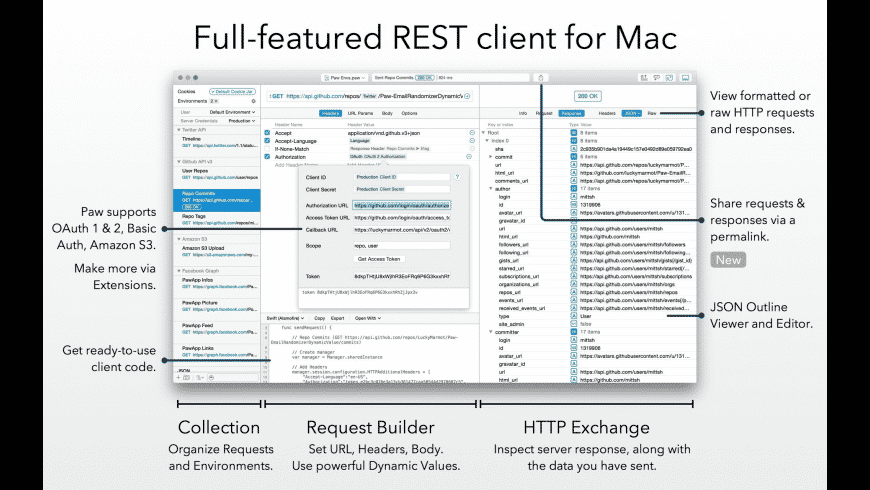This screenshot has height=490, width=870.
Task: Click the share permalink icon in the toolbar
Action: click(541, 78)
